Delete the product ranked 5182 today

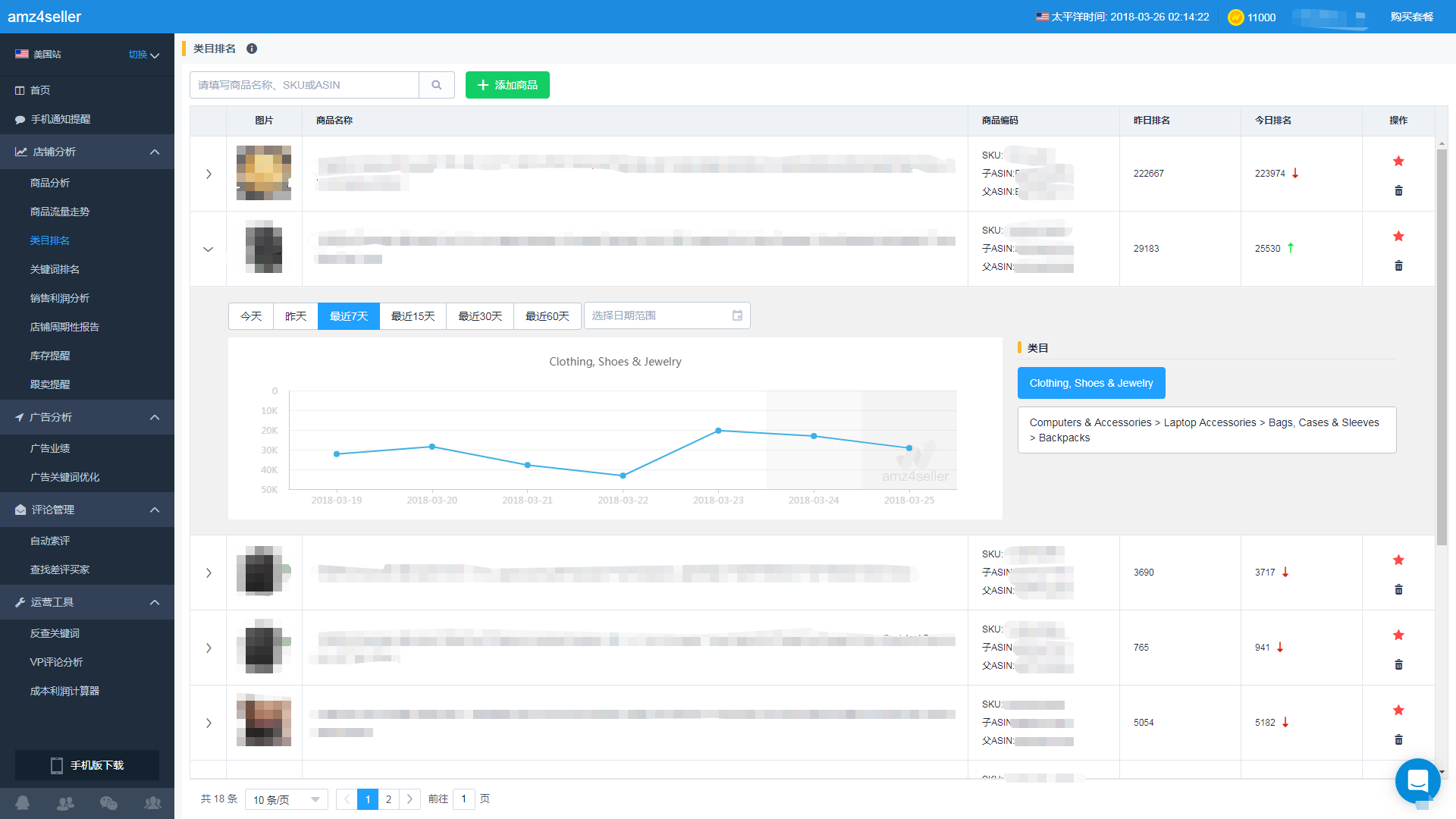pyautogui.click(x=1398, y=739)
